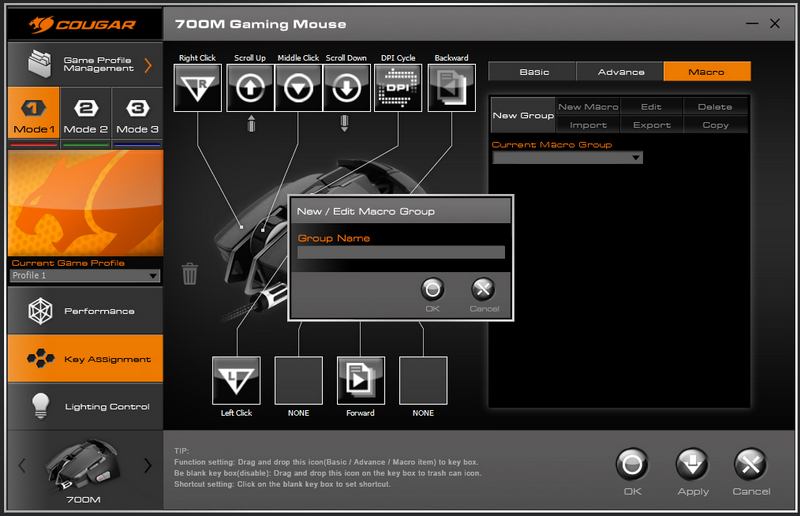Switch to the Advance tab
The height and width of the screenshot is (516, 800).
(620, 71)
